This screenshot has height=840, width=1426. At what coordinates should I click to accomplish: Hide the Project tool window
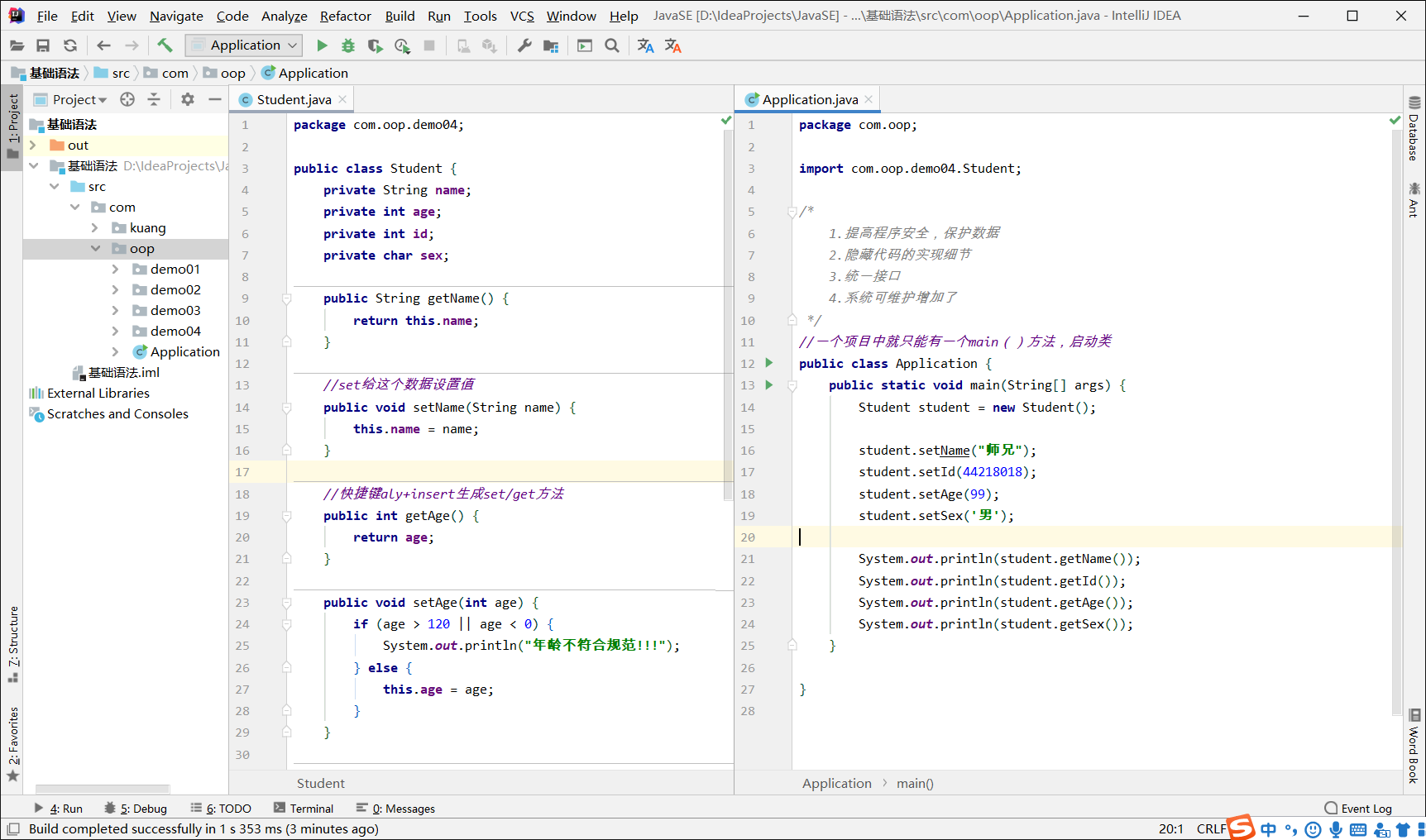point(215,99)
